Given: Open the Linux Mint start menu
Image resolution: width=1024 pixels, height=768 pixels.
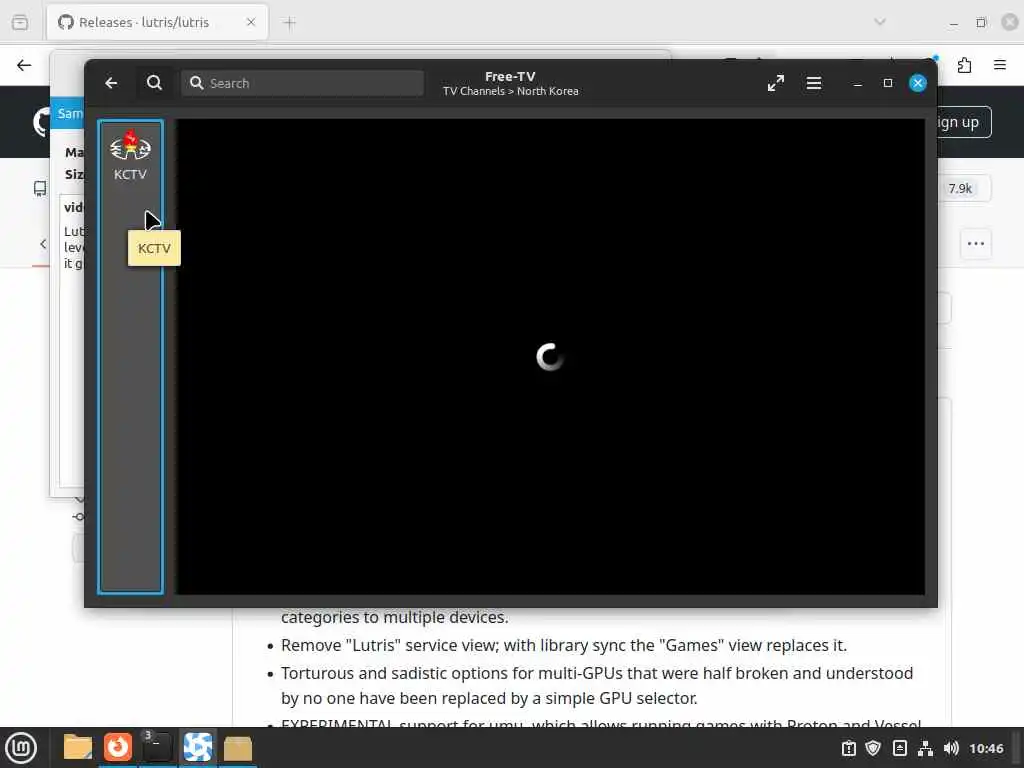Looking at the screenshot, I should (x=21, y=748).
